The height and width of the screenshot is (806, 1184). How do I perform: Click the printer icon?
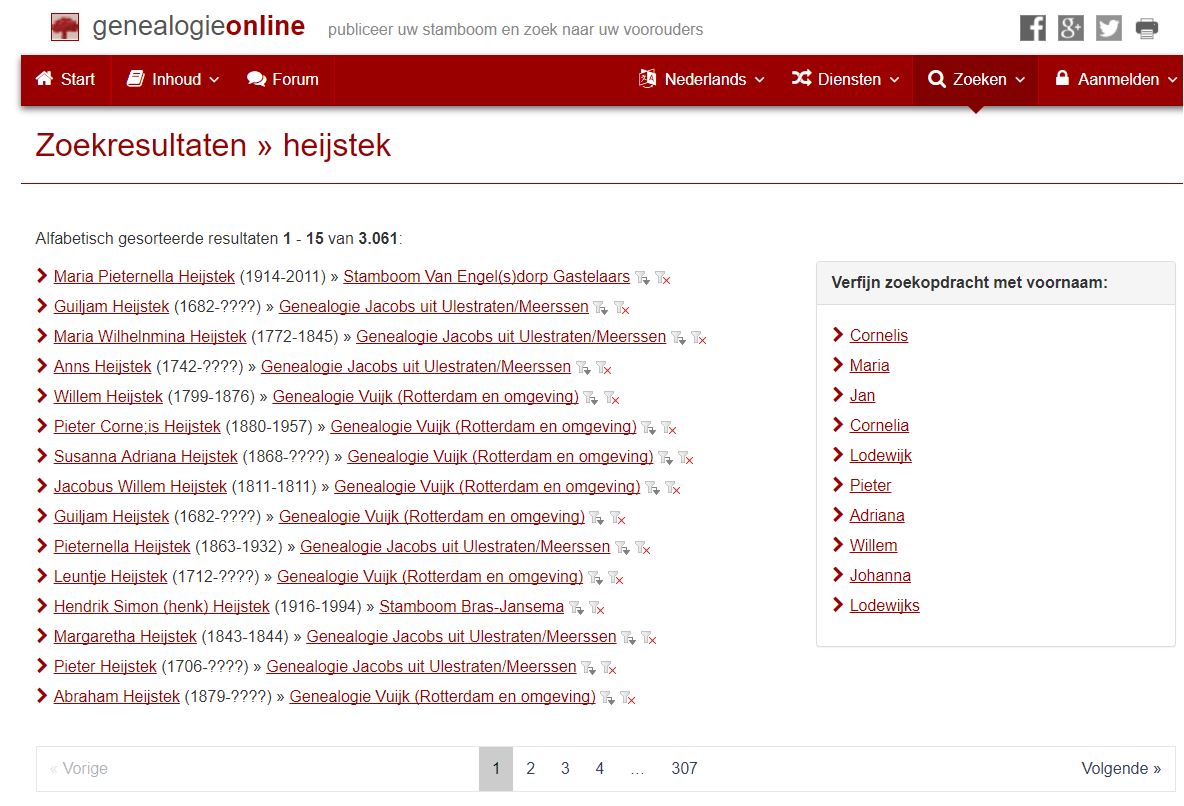click(x=1147, y=28)
